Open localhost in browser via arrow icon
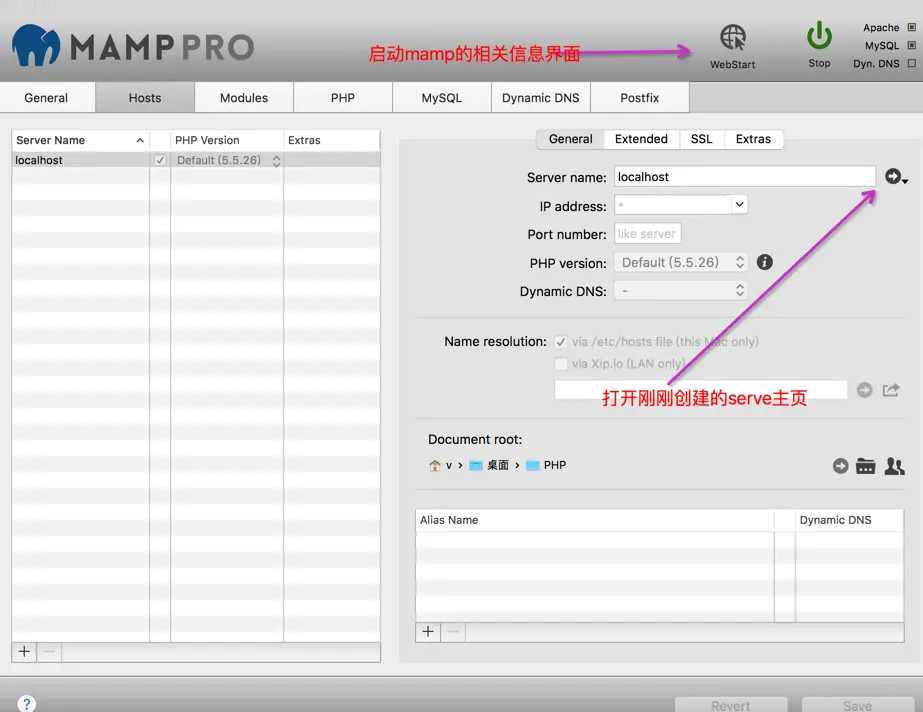The width and height of the screenshot is (923, 712). (893, 176)
